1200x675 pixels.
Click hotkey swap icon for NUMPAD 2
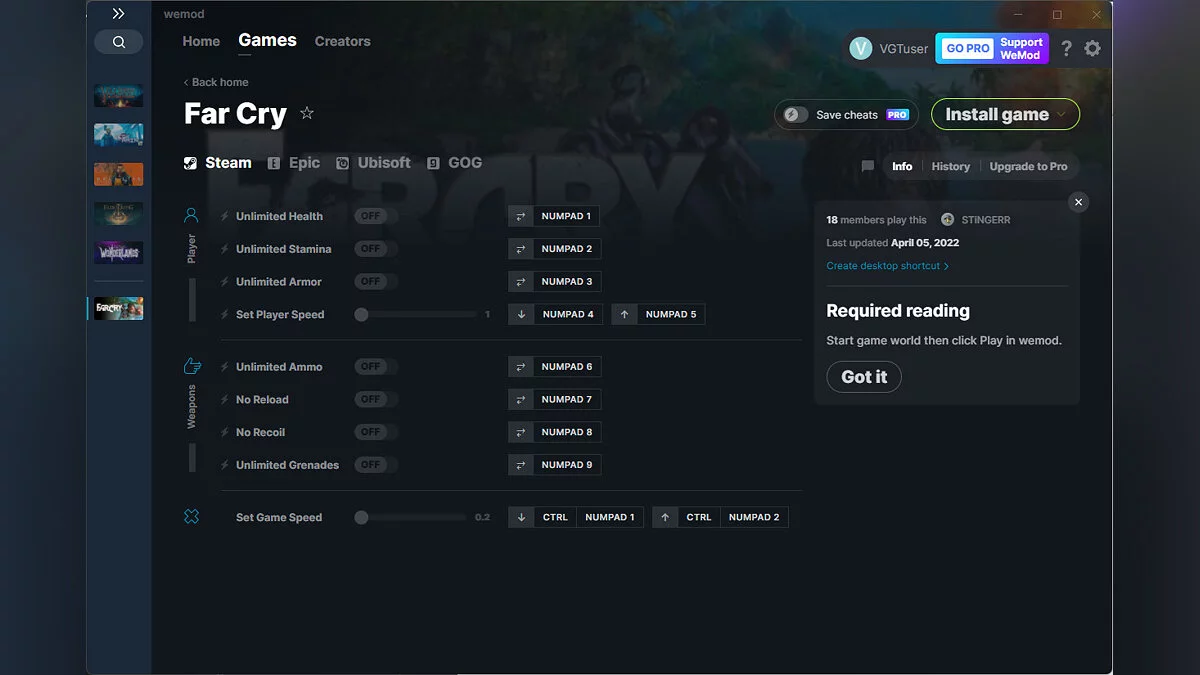tap(521, 249)
